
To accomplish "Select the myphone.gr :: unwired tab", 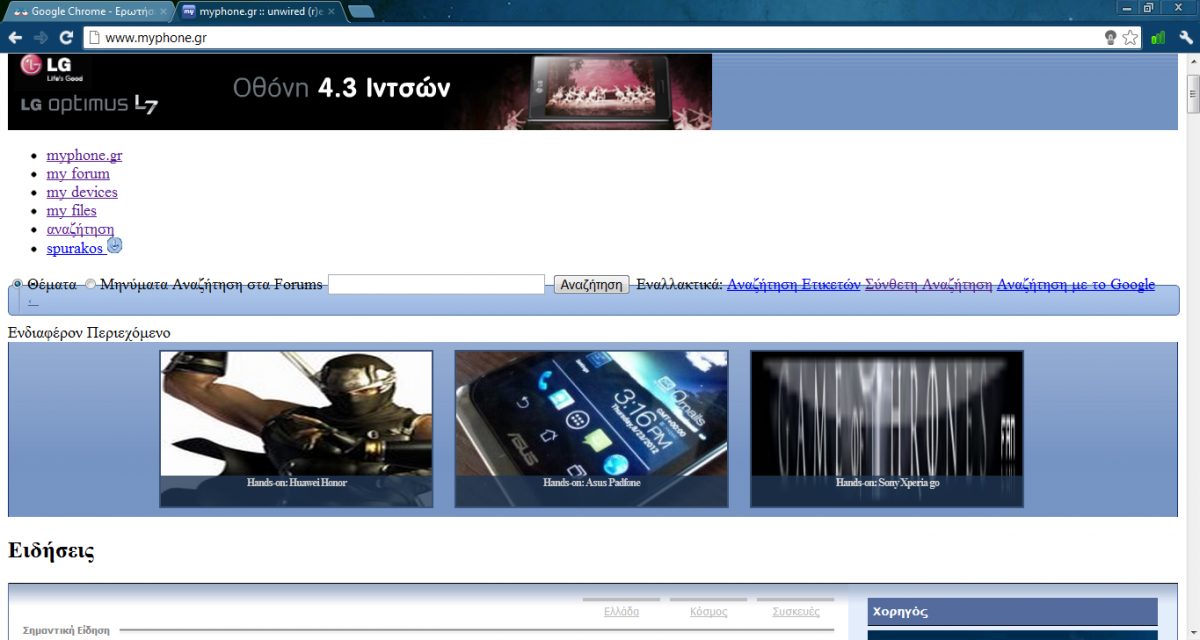I will [258, 11].
